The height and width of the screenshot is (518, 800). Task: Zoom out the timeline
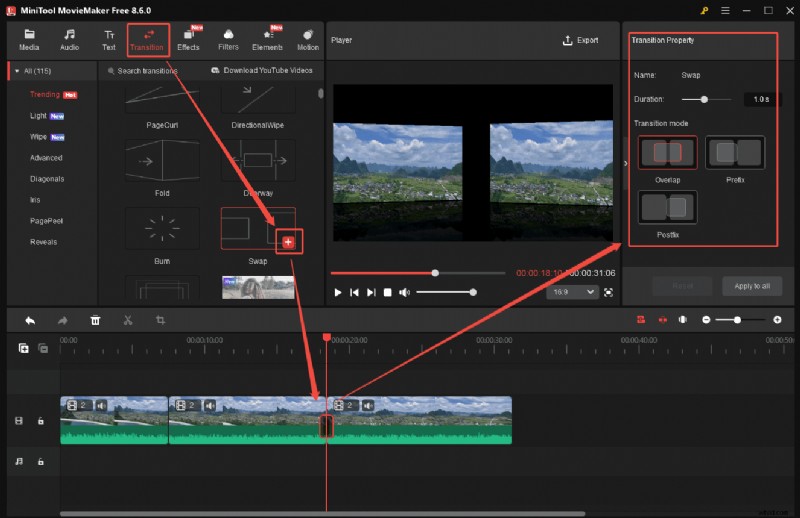pos(706,320)
